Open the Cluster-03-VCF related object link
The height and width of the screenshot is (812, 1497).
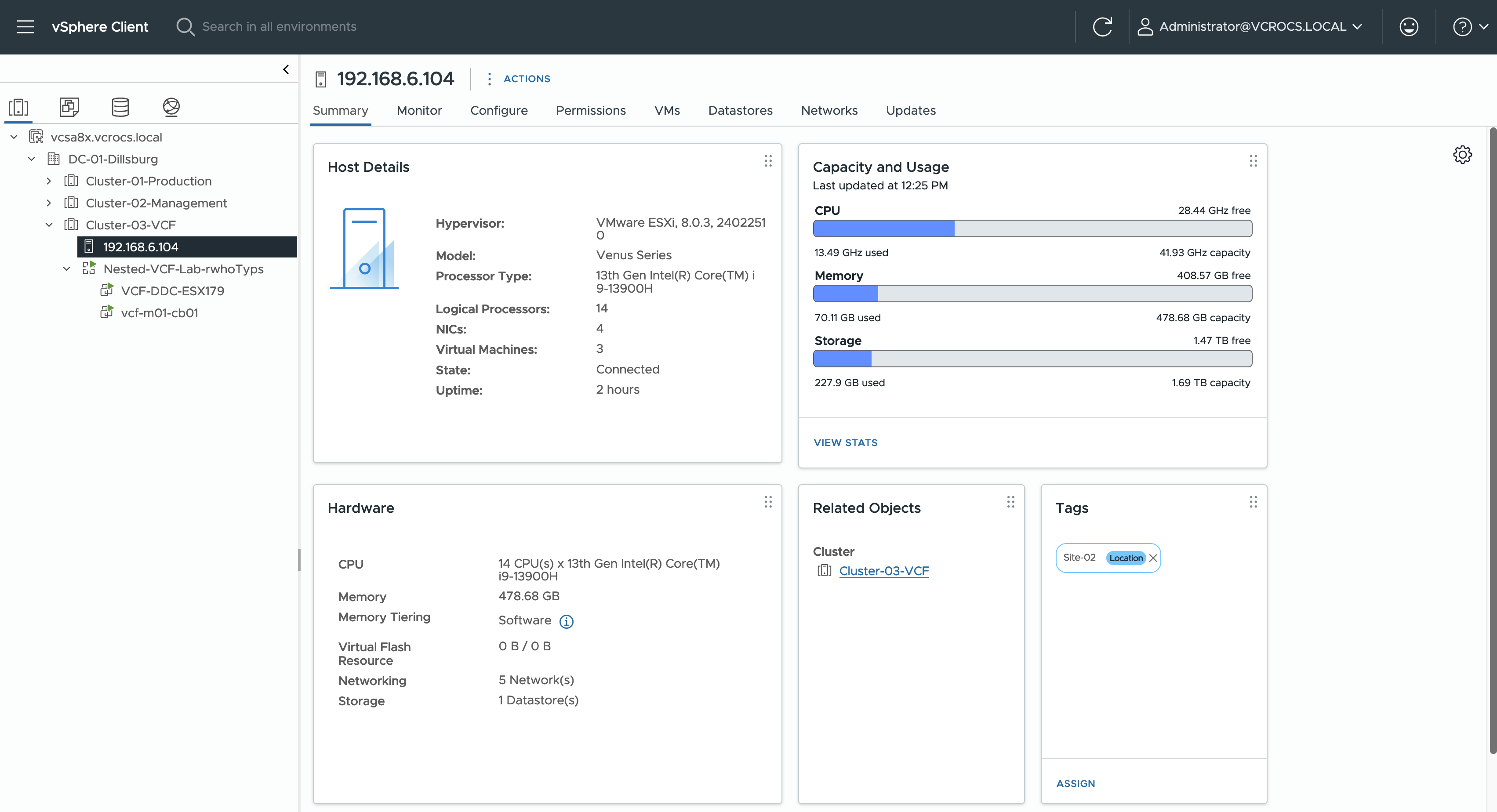tap(883, 571)
